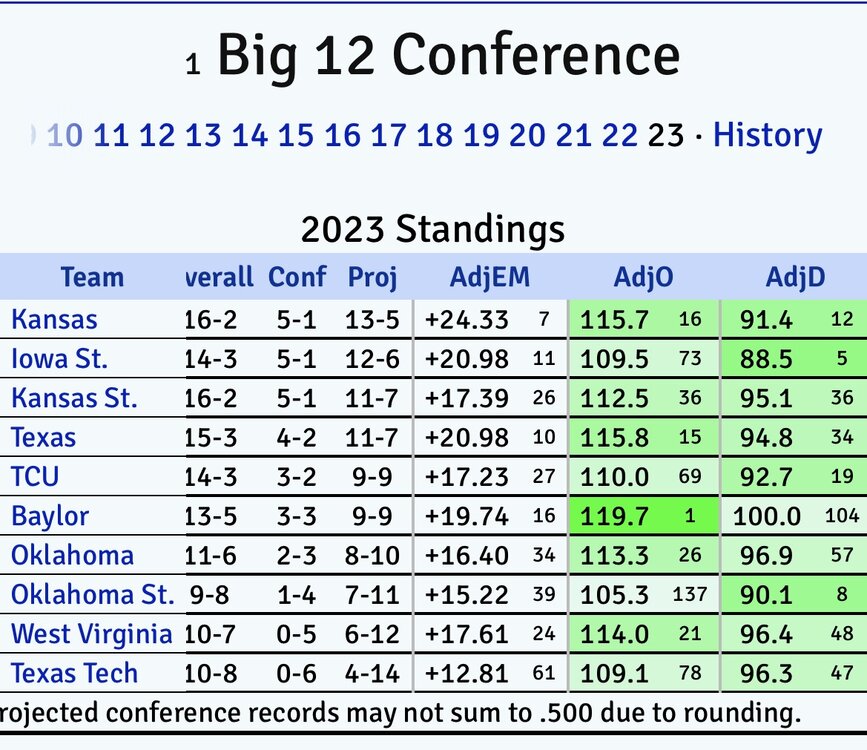Select the 13 season link
This screenshot has height=750, width=867.
203,135
